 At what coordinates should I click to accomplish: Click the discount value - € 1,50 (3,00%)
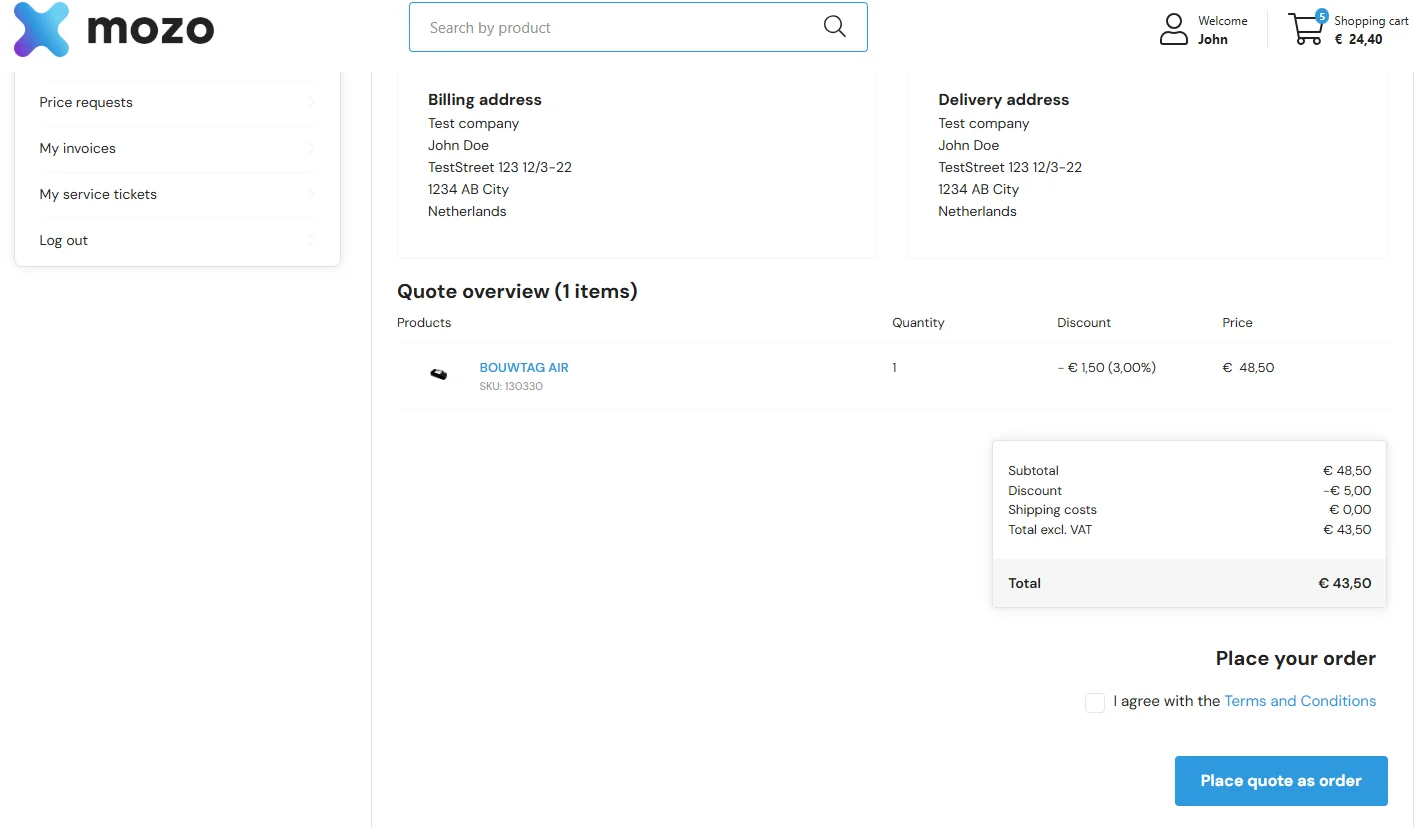1107,368
